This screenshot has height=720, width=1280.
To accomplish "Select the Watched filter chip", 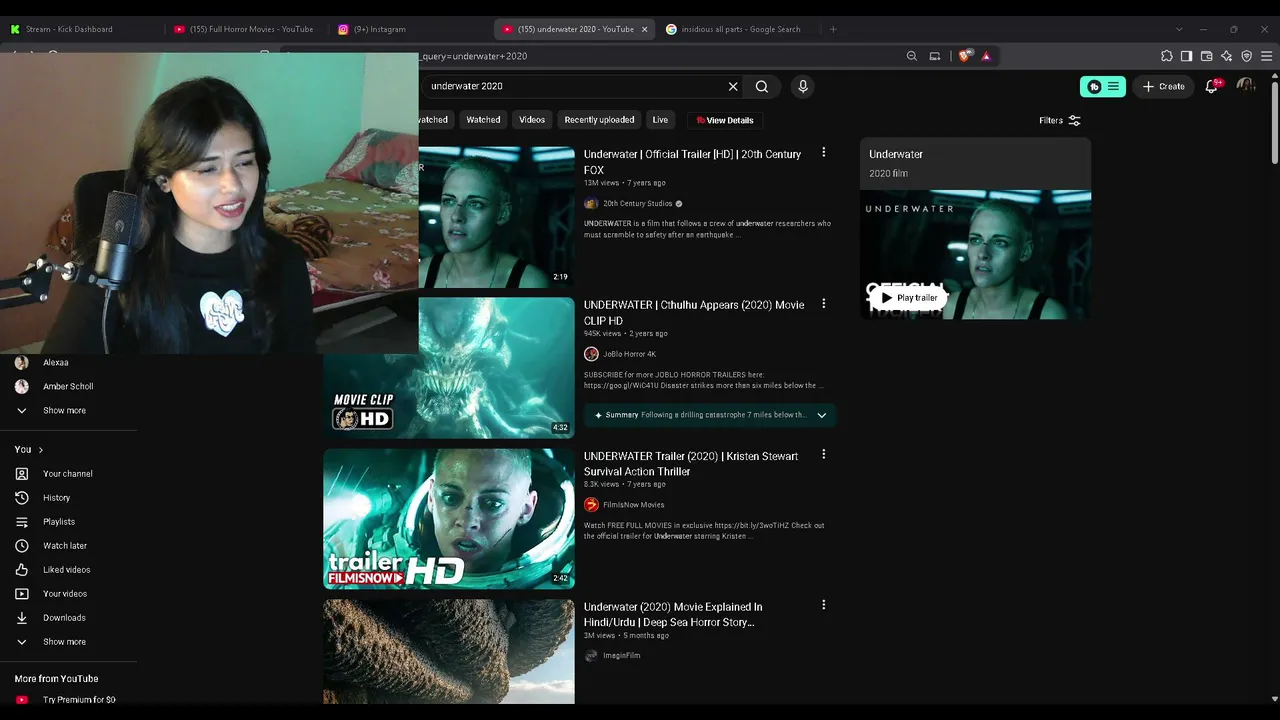I will point(483,120).
